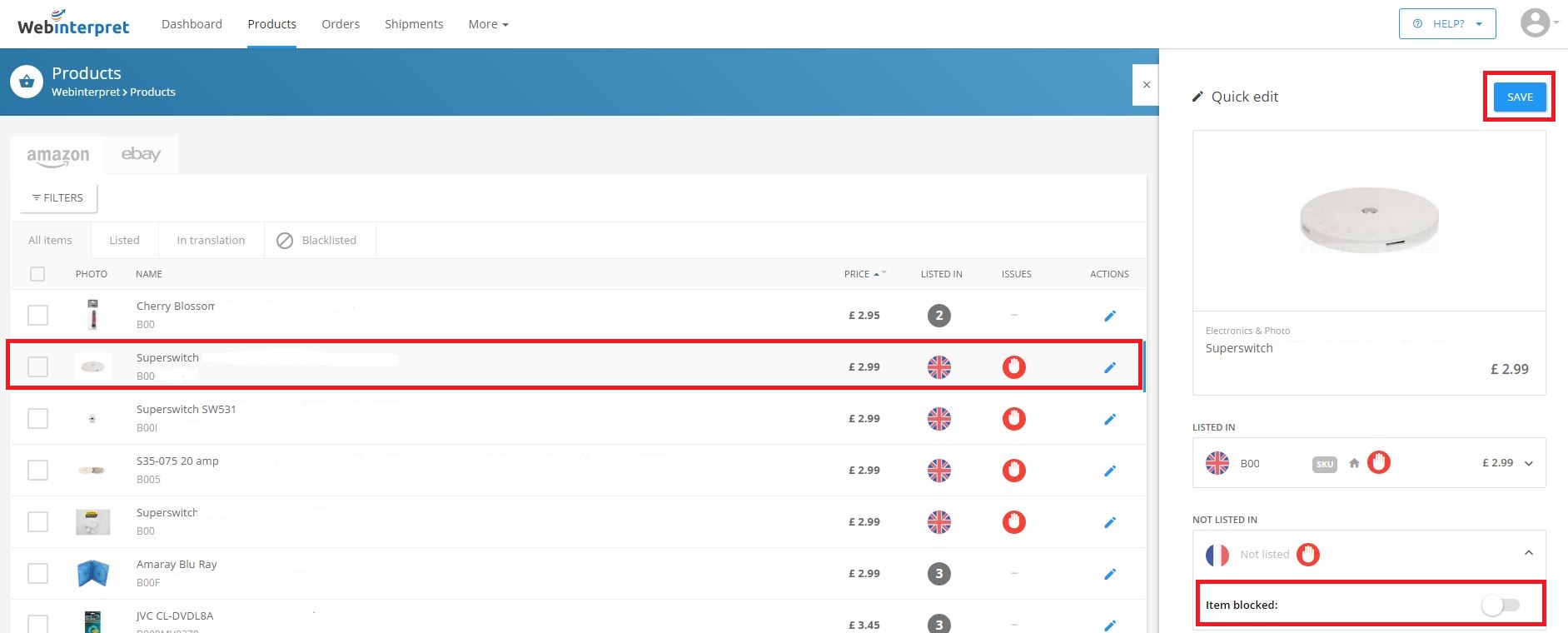Viewport: 1568px width, 633px height.
Task: Click blocked hand icon in S35-075 row
Action: pos(1013,471)
